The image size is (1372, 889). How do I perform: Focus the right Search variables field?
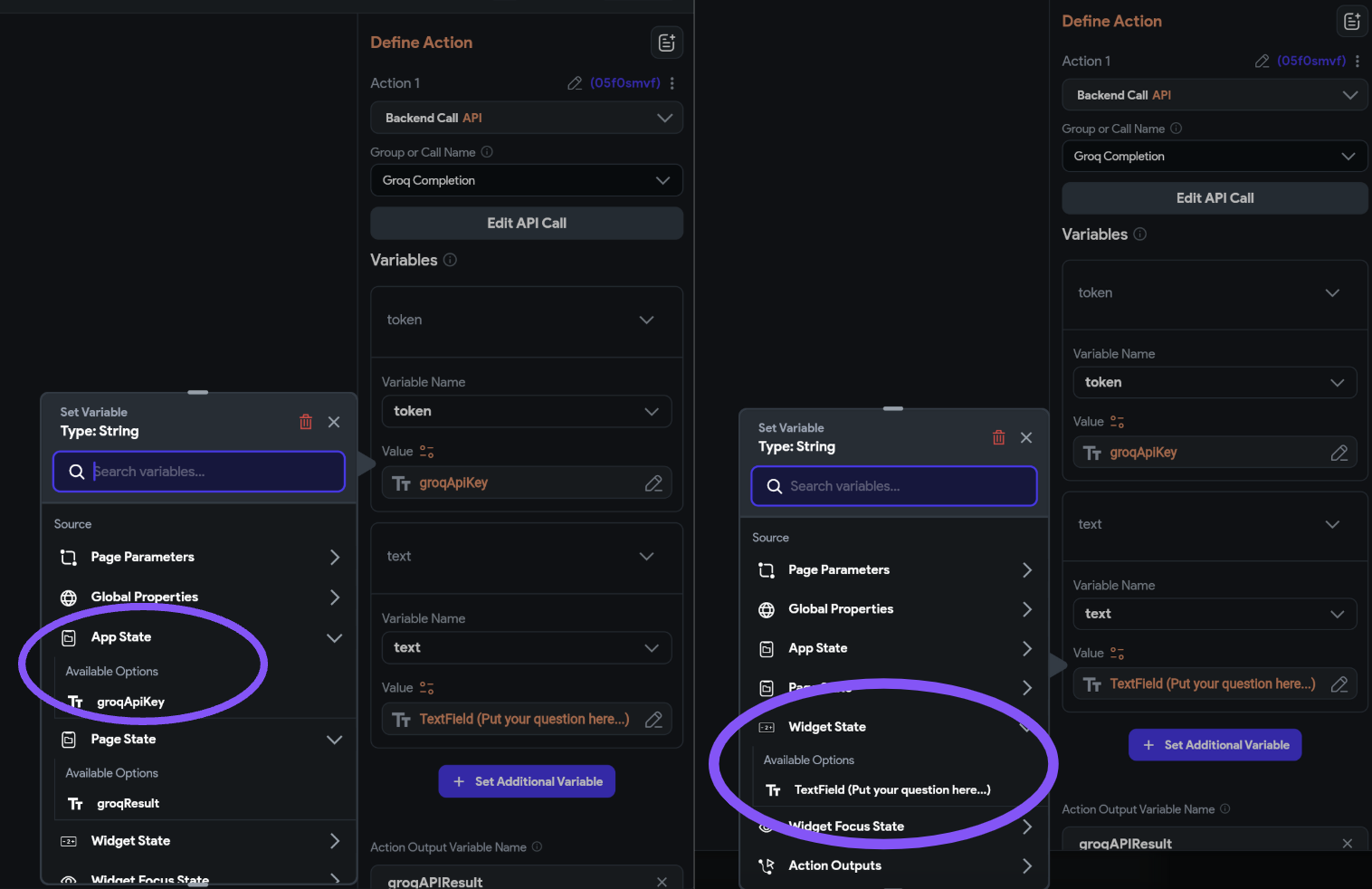(894, 486)
